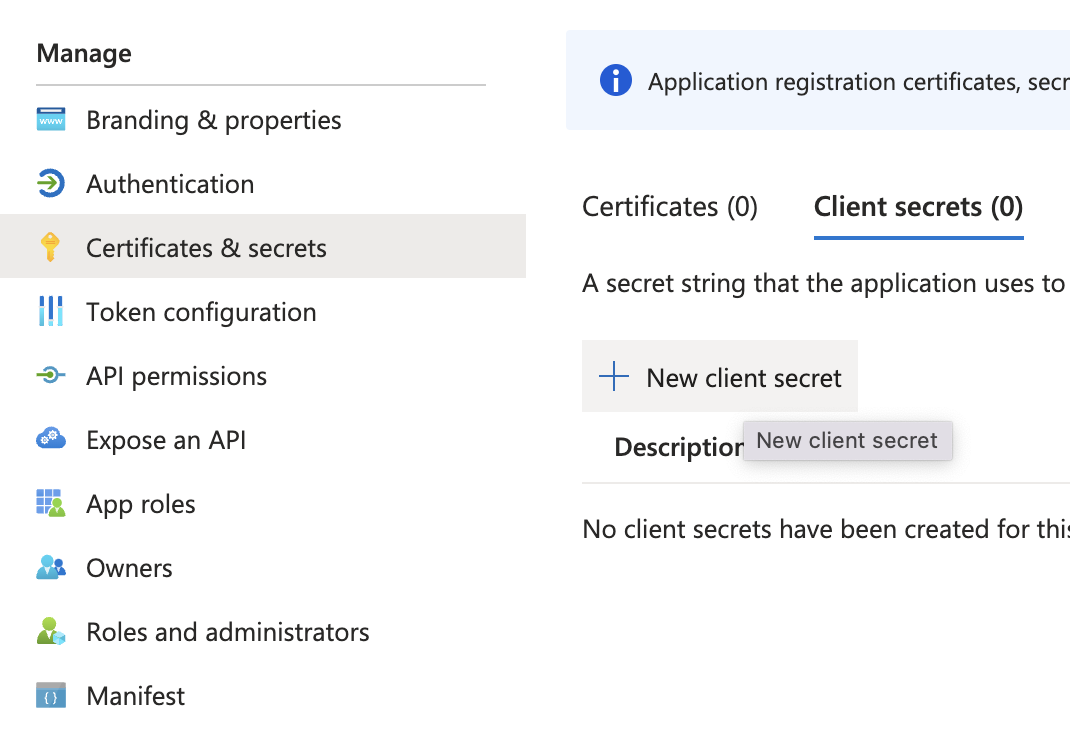Click the Description column header
1070x736 pixels.
(679, 447)
